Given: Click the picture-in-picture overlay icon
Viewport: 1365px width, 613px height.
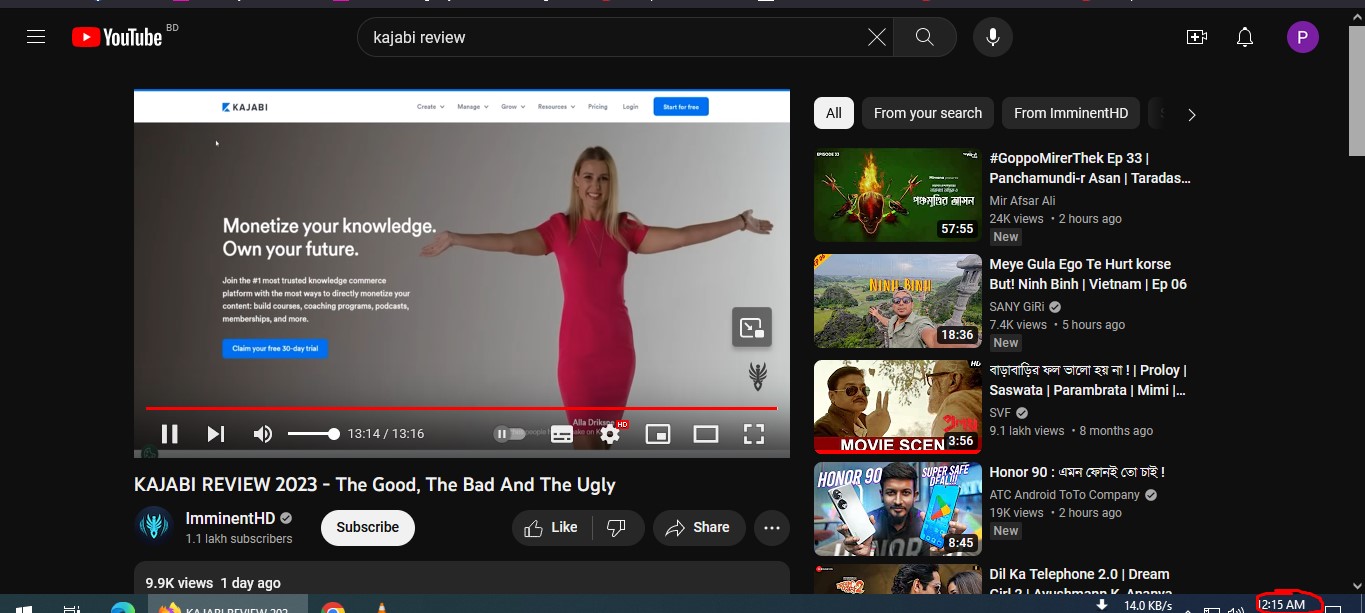Looking at the screenshot, I should click(x=751, y=327).
